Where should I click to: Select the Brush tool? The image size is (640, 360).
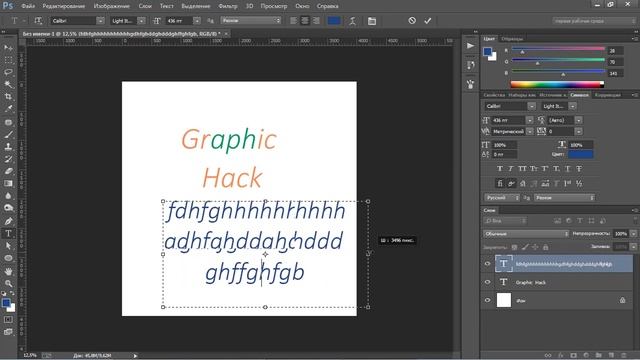click(x=8, y=134)
